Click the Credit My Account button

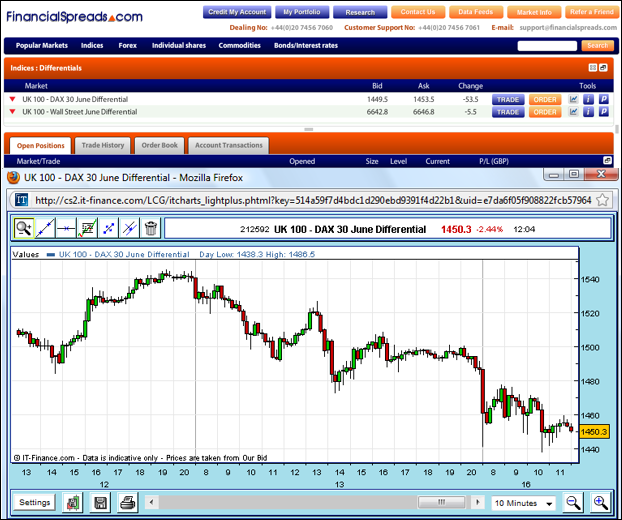237,12
